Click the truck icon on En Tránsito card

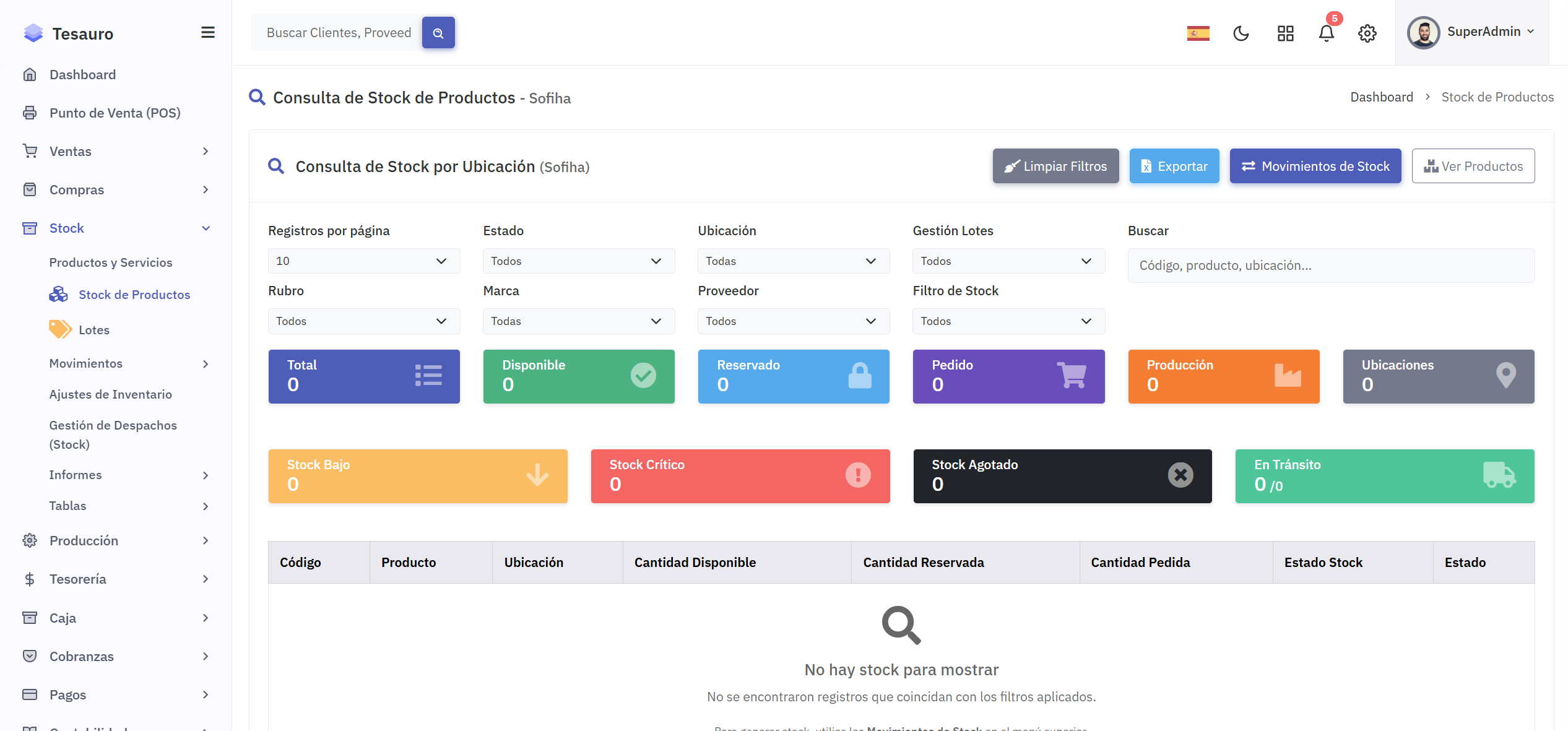[x=1499, y=475]
